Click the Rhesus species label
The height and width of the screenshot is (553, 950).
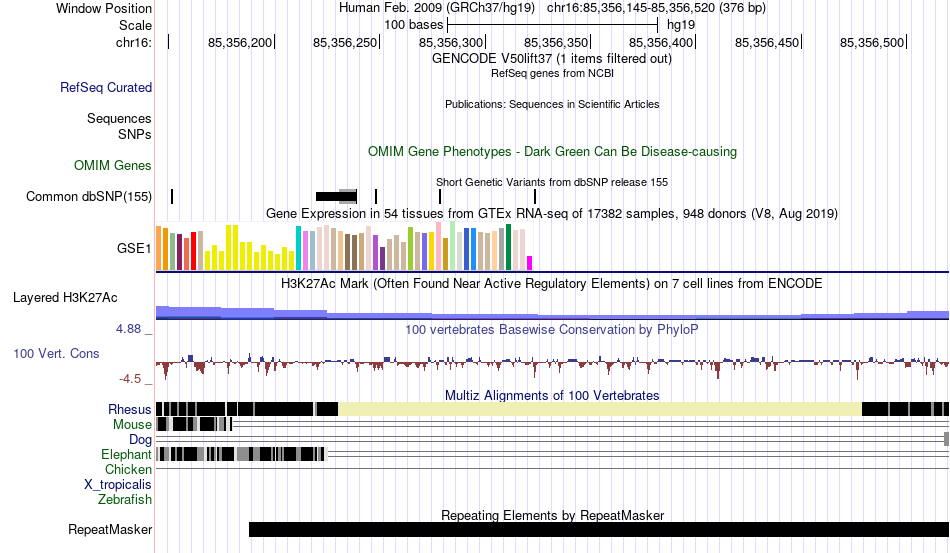click(130, 409)
